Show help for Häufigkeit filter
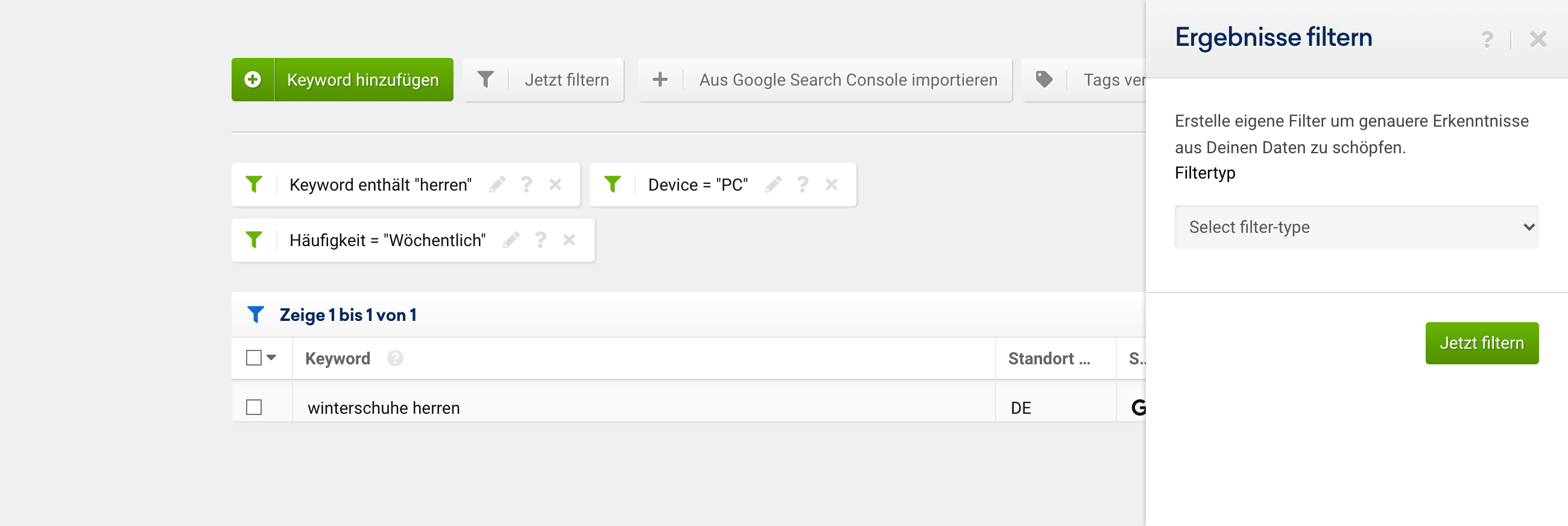 540,240
